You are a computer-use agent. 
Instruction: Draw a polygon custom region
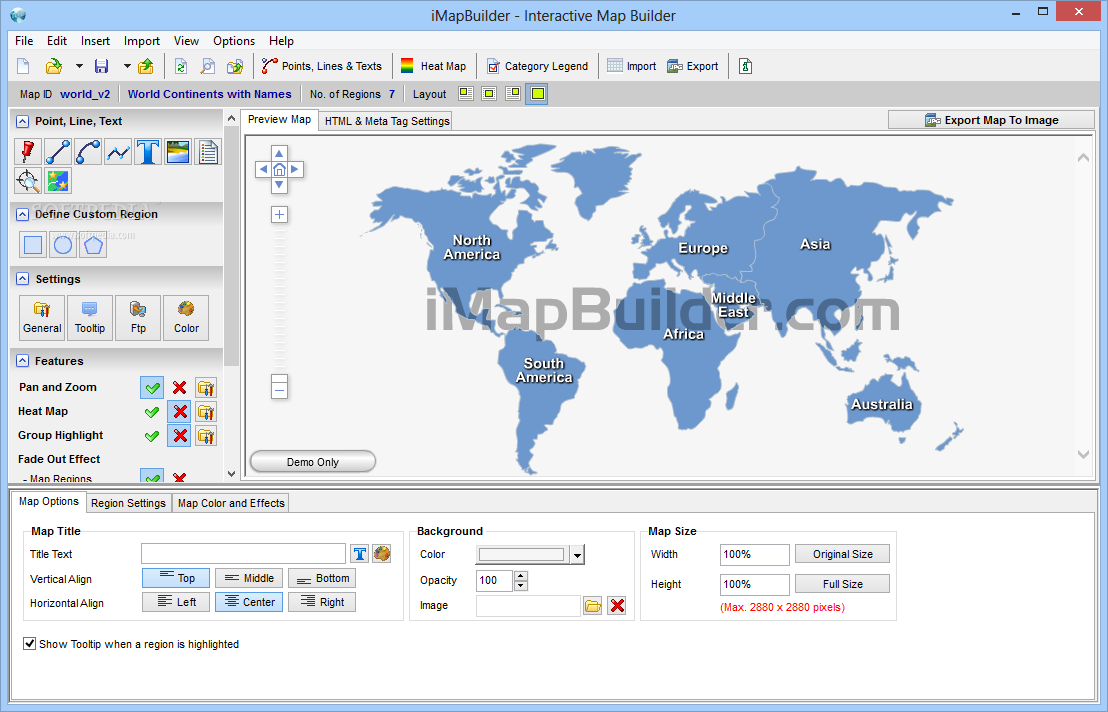93,245
